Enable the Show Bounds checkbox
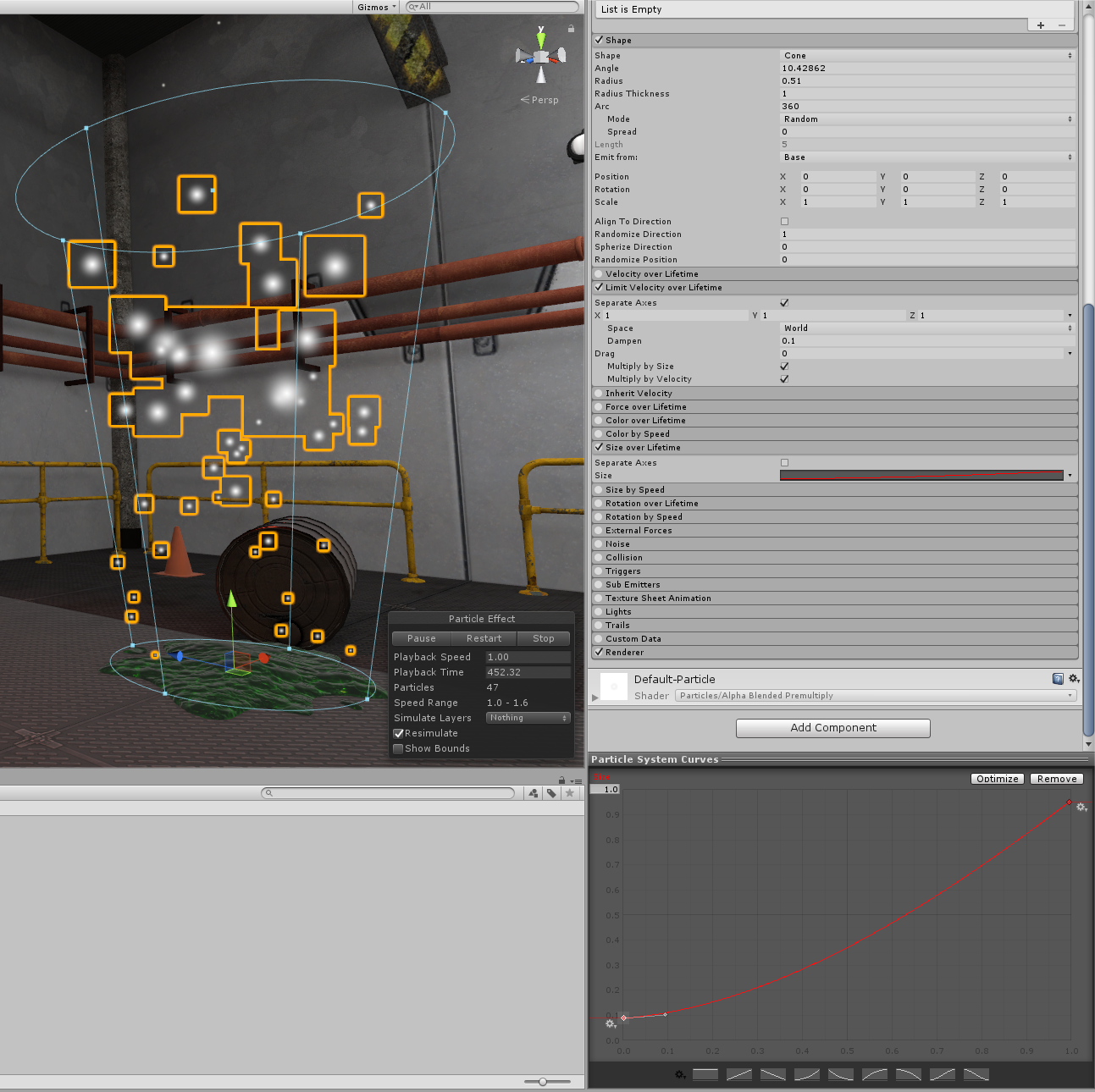 (x=398, y=748)
